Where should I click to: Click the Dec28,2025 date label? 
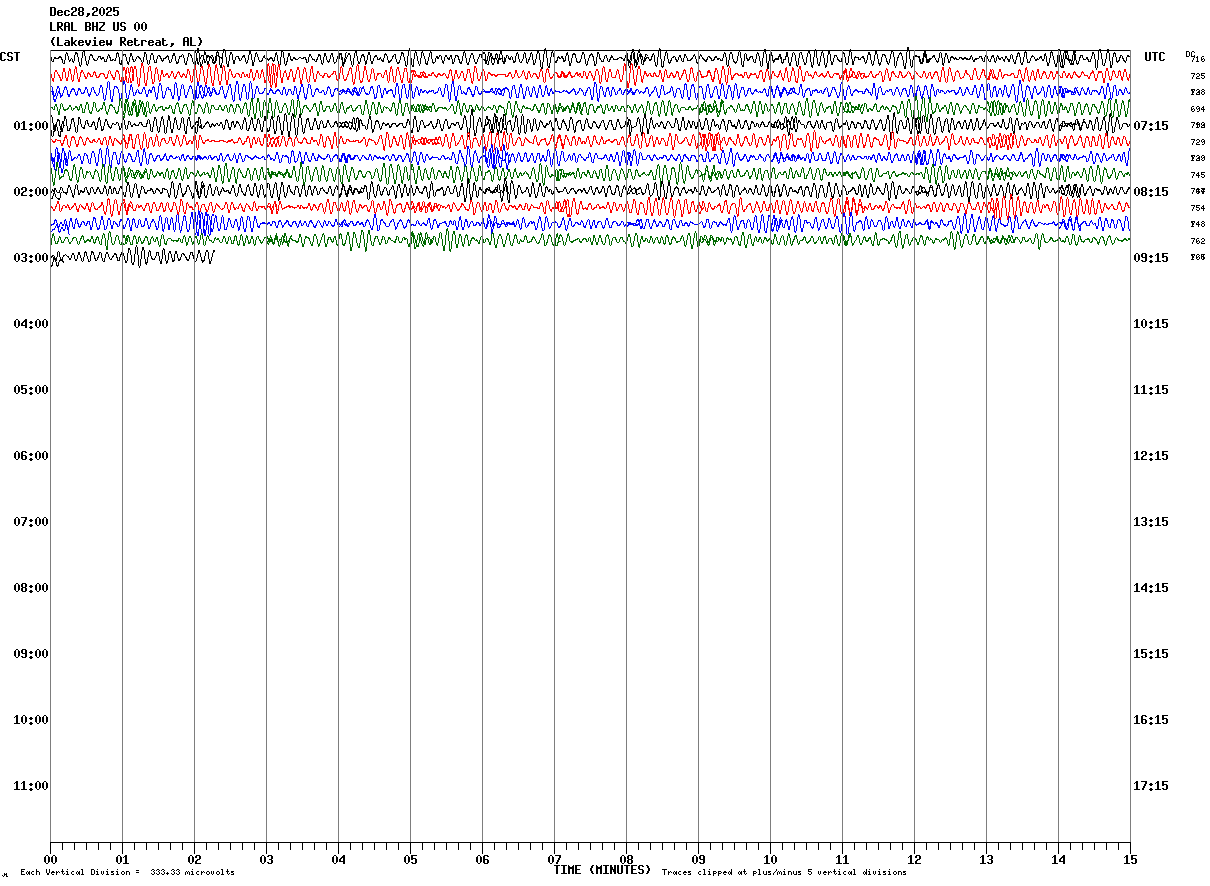(84, 12)
